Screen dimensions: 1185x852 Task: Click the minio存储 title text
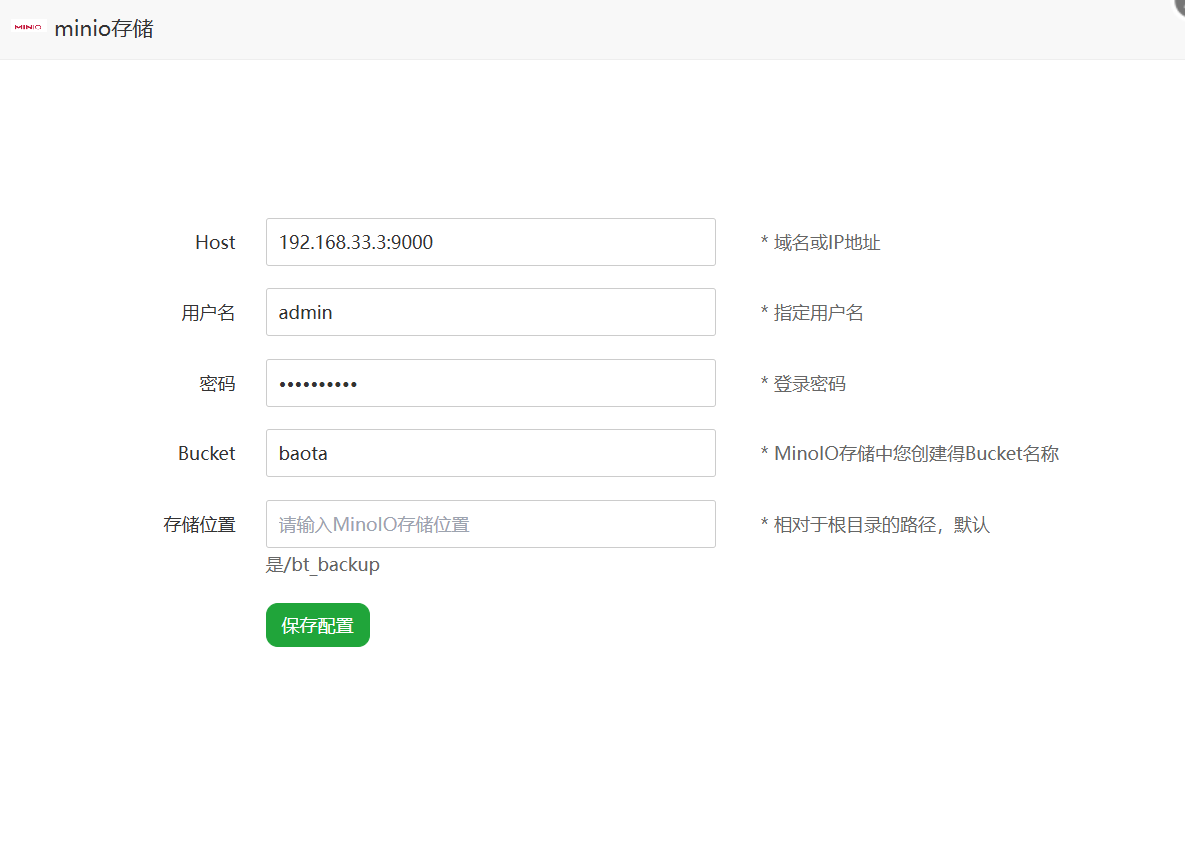click(x=104, y=29)
